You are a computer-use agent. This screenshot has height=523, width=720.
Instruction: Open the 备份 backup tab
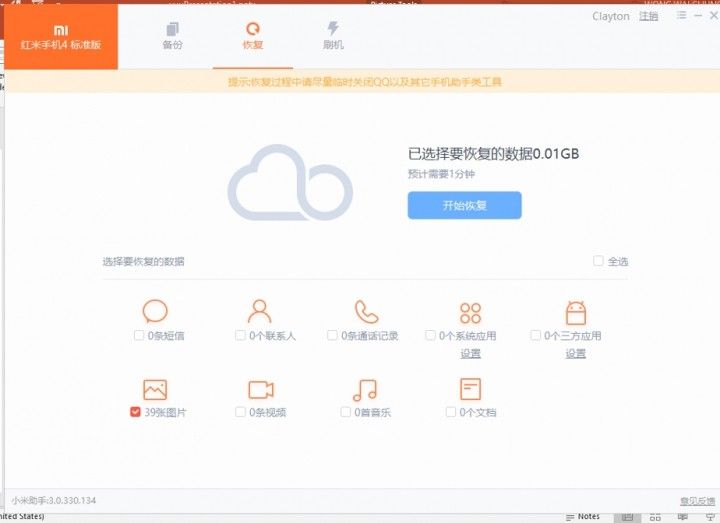tap(173, 36)
